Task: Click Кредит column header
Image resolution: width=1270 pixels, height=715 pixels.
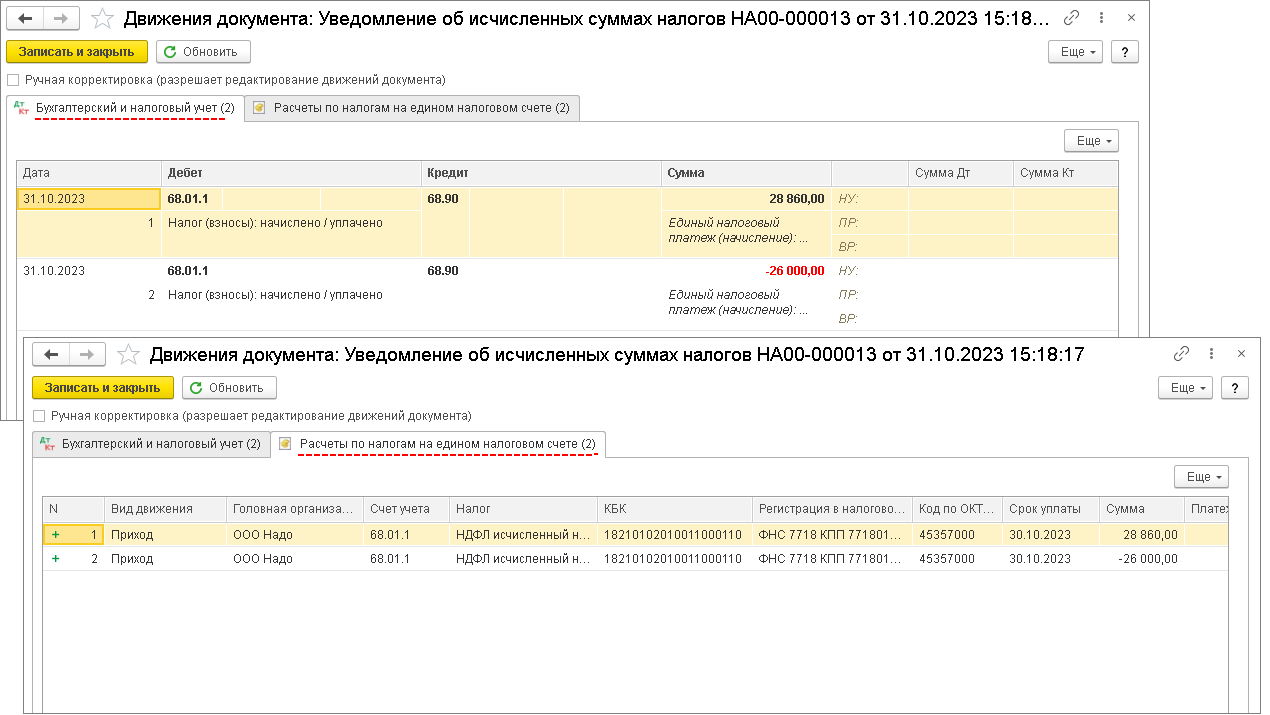Action: click(x=541, y=173)
